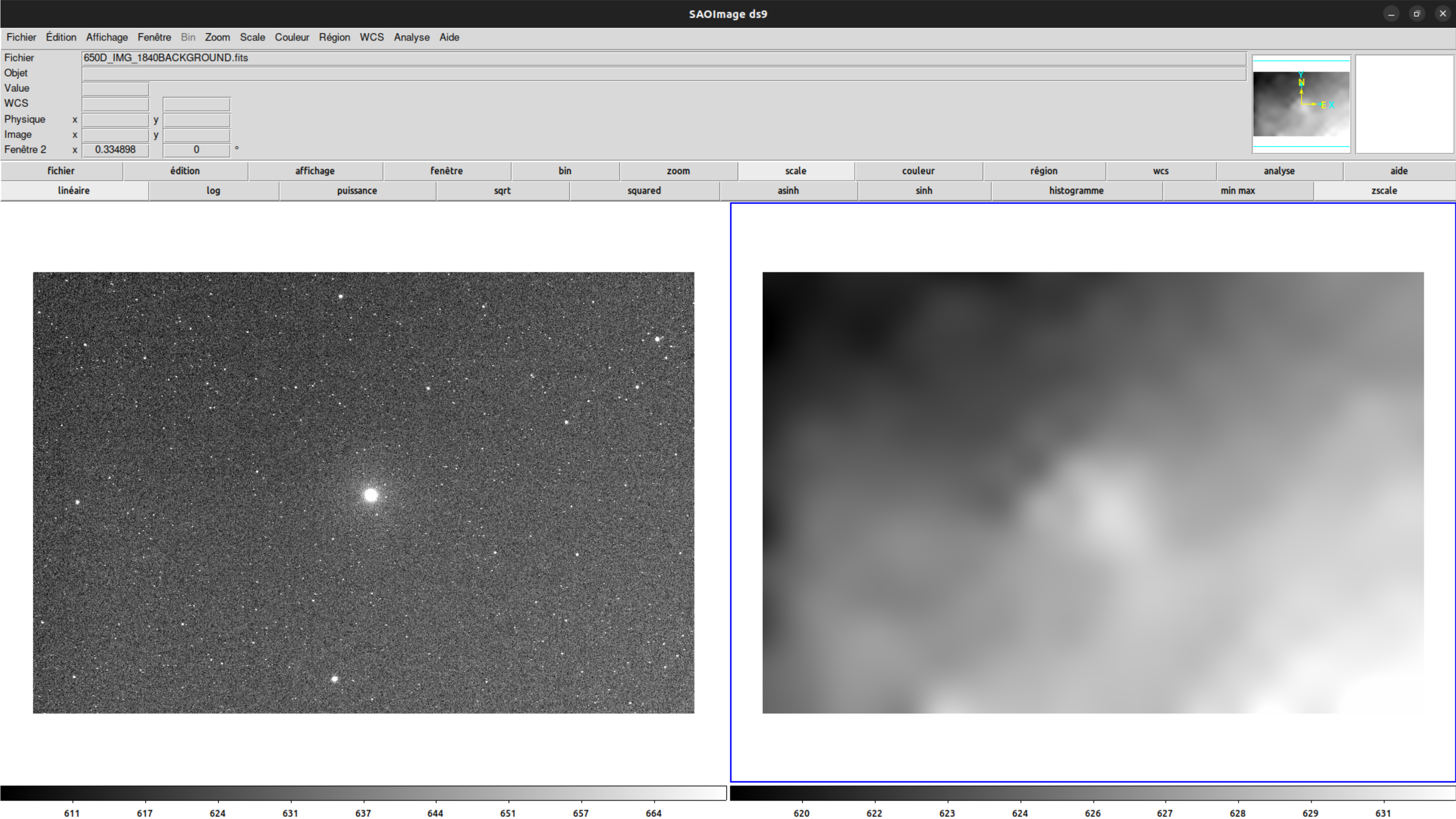Select the histogramme scale button
1456x819 pixels.
pyautogui.click(x=1075, y=191)
